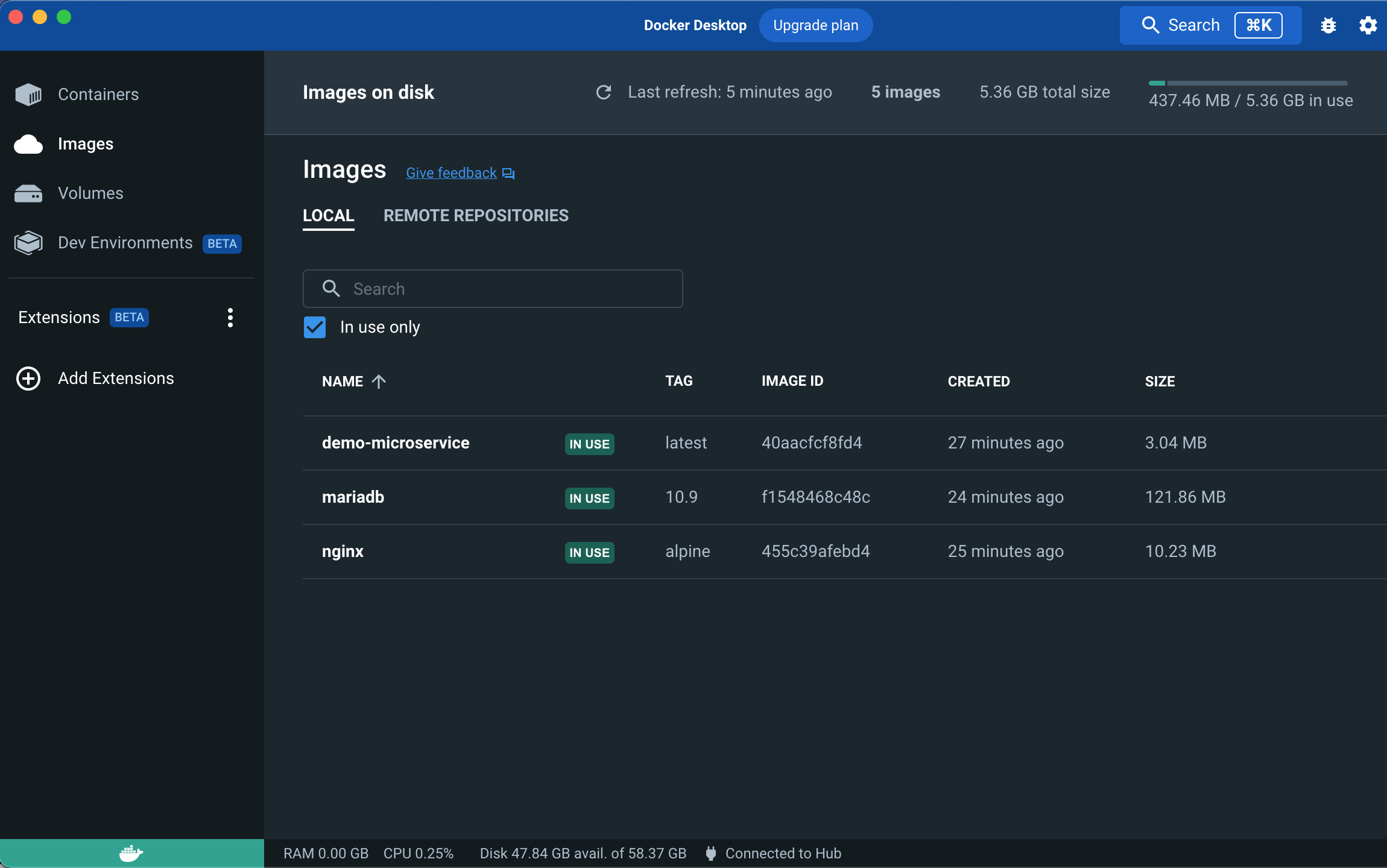Click 24 minutes ago created cell

click(x=1006, y=497)
